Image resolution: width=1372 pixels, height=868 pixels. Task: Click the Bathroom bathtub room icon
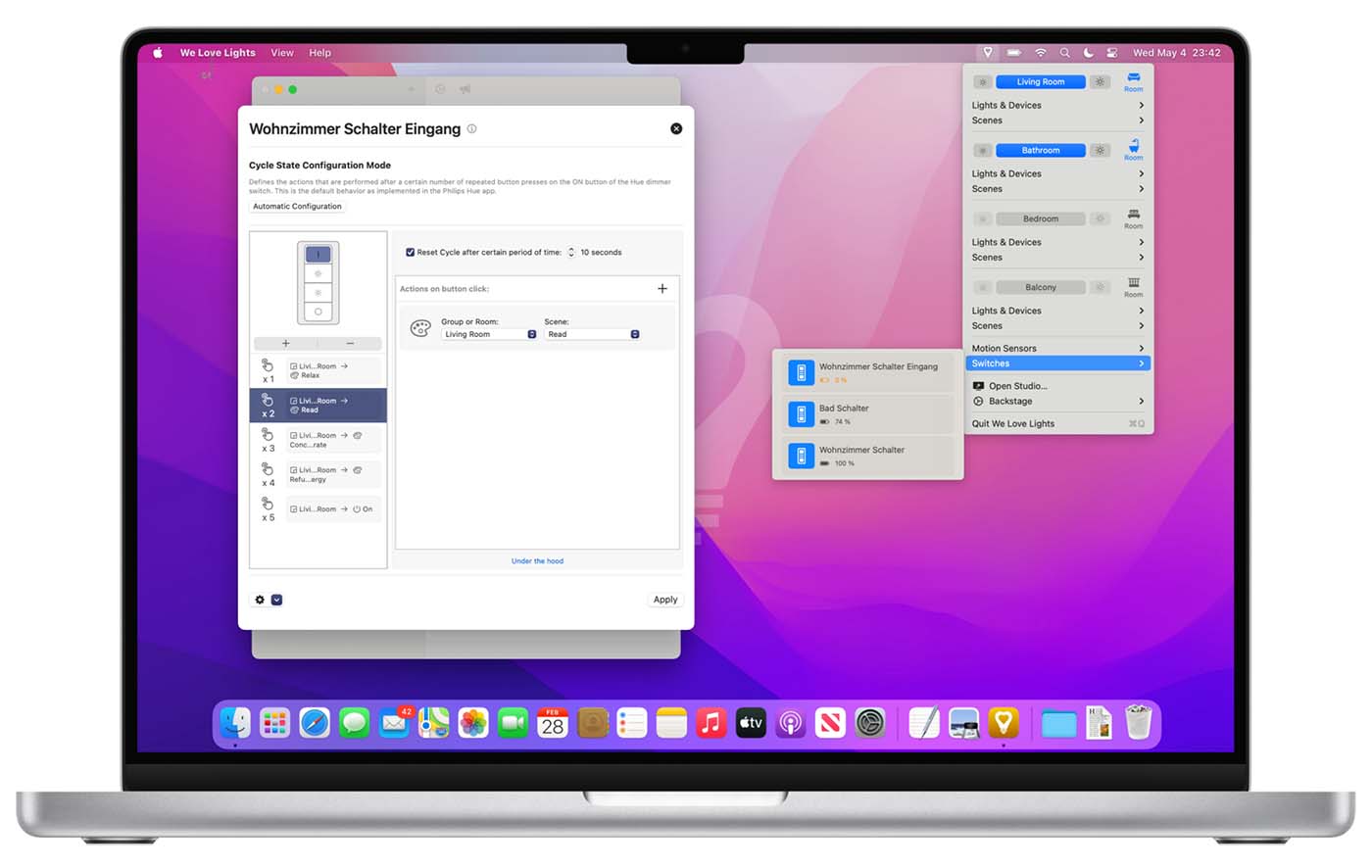click(1133, 147)
